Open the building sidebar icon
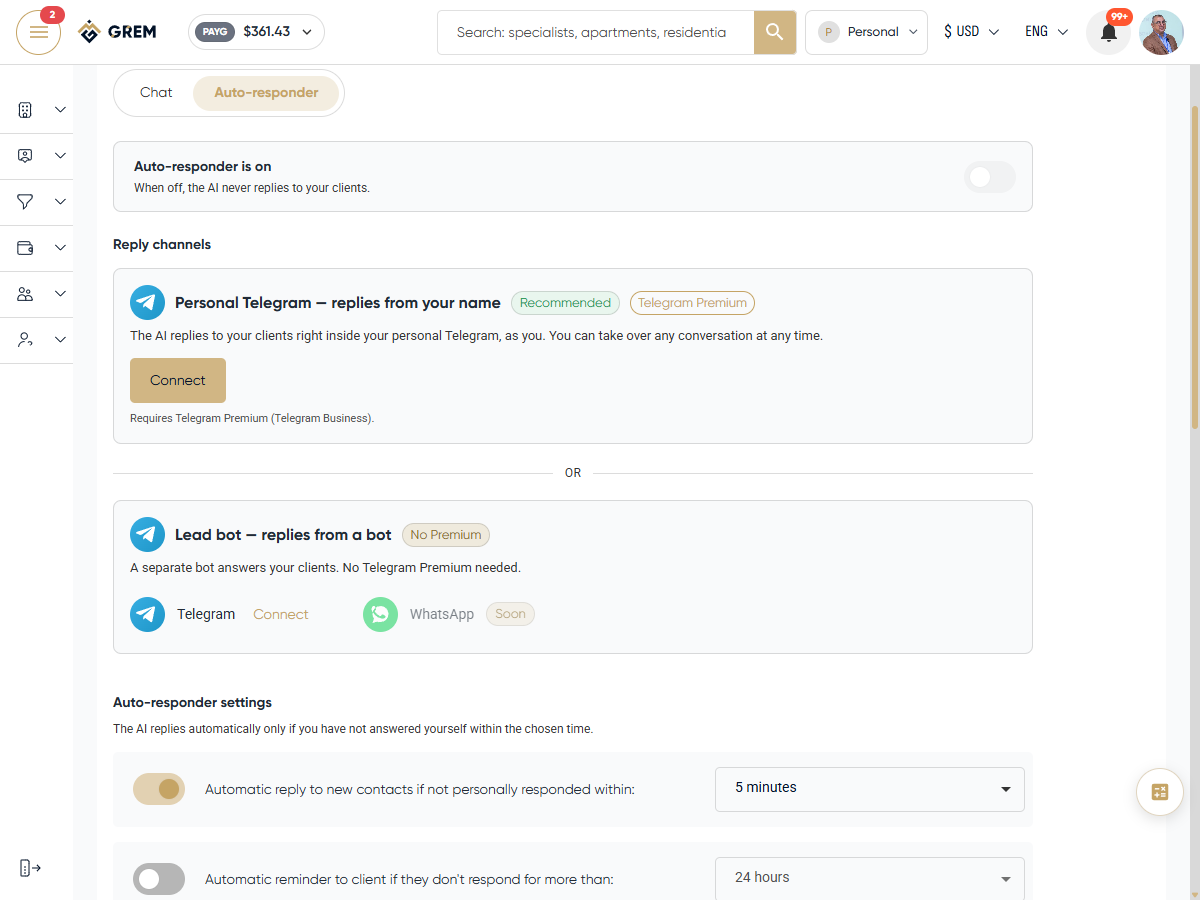1200x900 pixels. (x=26, y=110)
